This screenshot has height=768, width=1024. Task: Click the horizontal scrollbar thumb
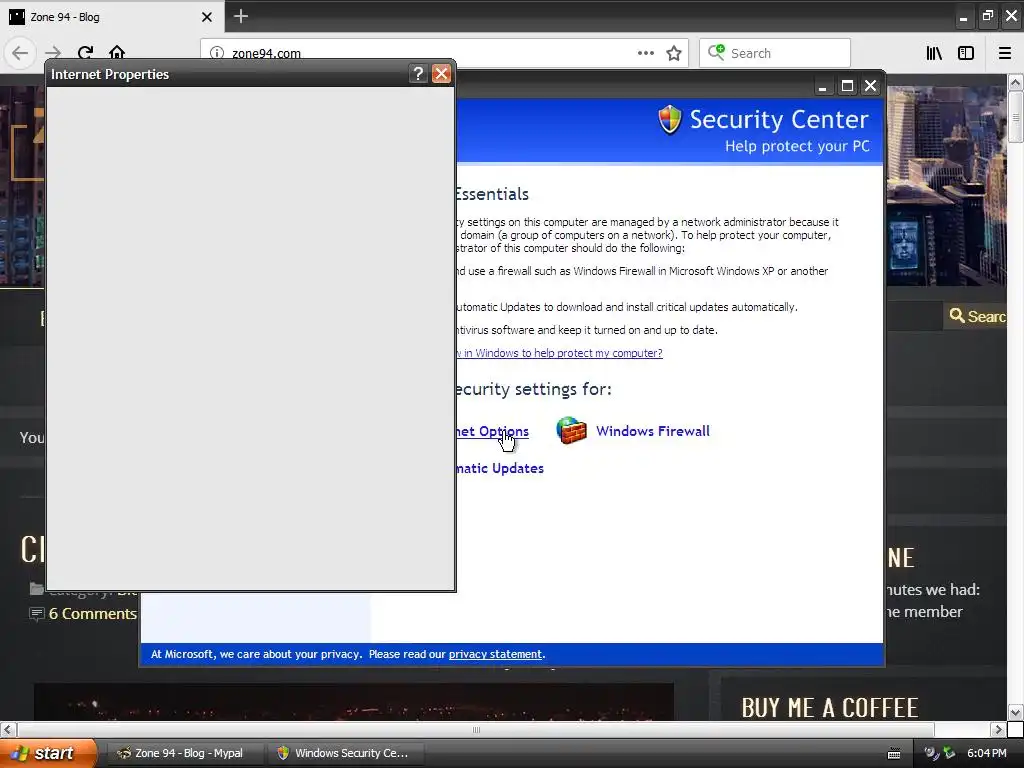[476, 729]
